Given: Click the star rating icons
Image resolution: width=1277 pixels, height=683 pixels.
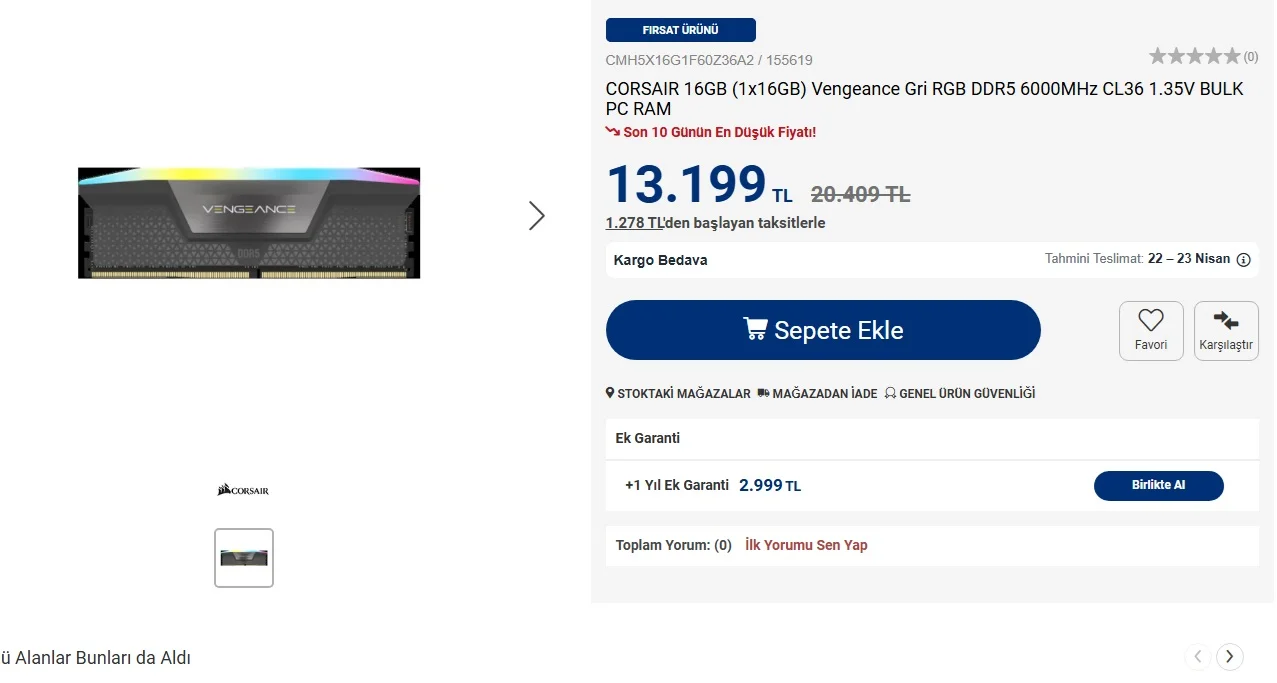Looking at the screenshot, I should 1194,56.
